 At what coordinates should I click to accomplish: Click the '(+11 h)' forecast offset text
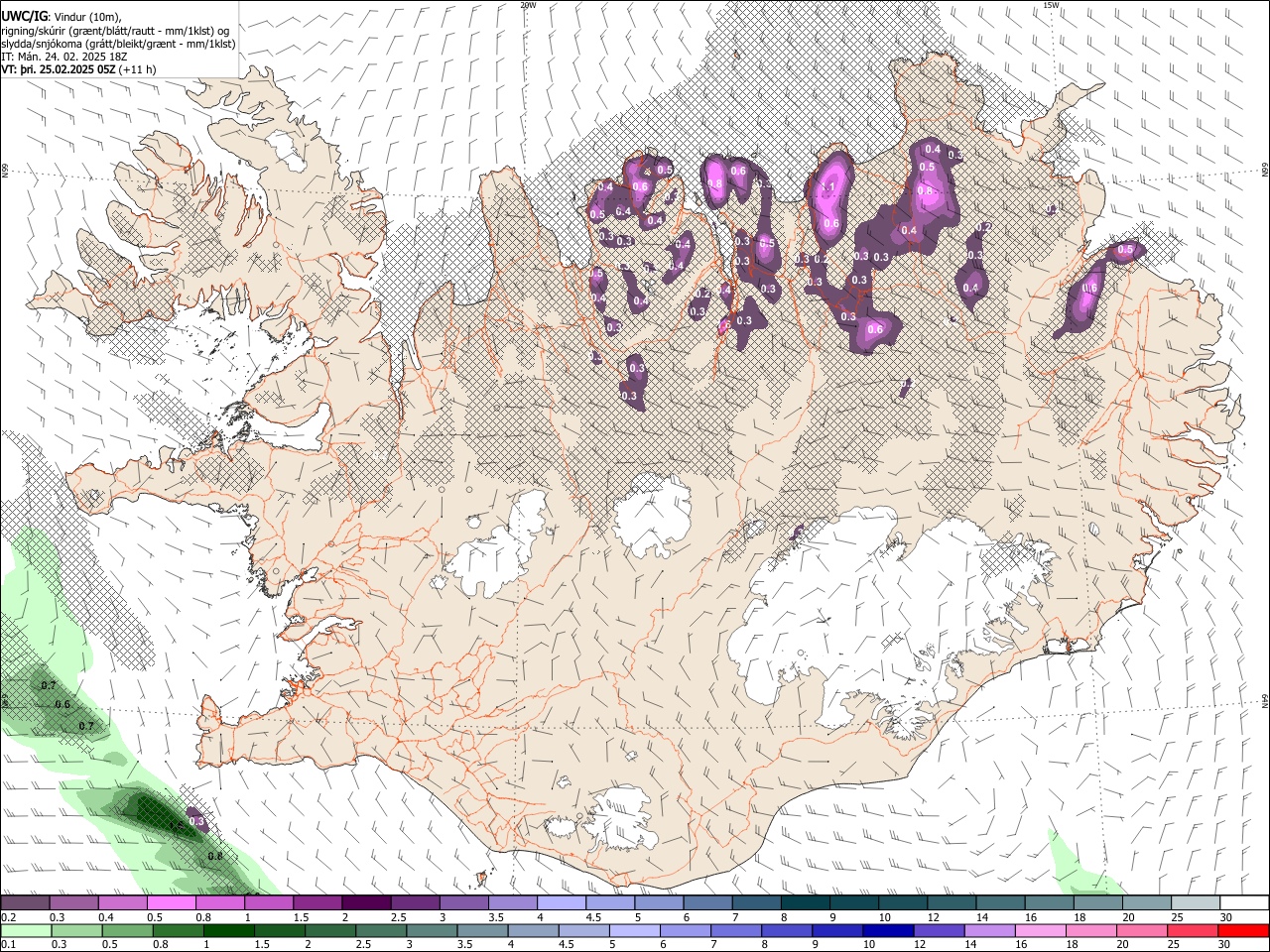tap(137, 70)
